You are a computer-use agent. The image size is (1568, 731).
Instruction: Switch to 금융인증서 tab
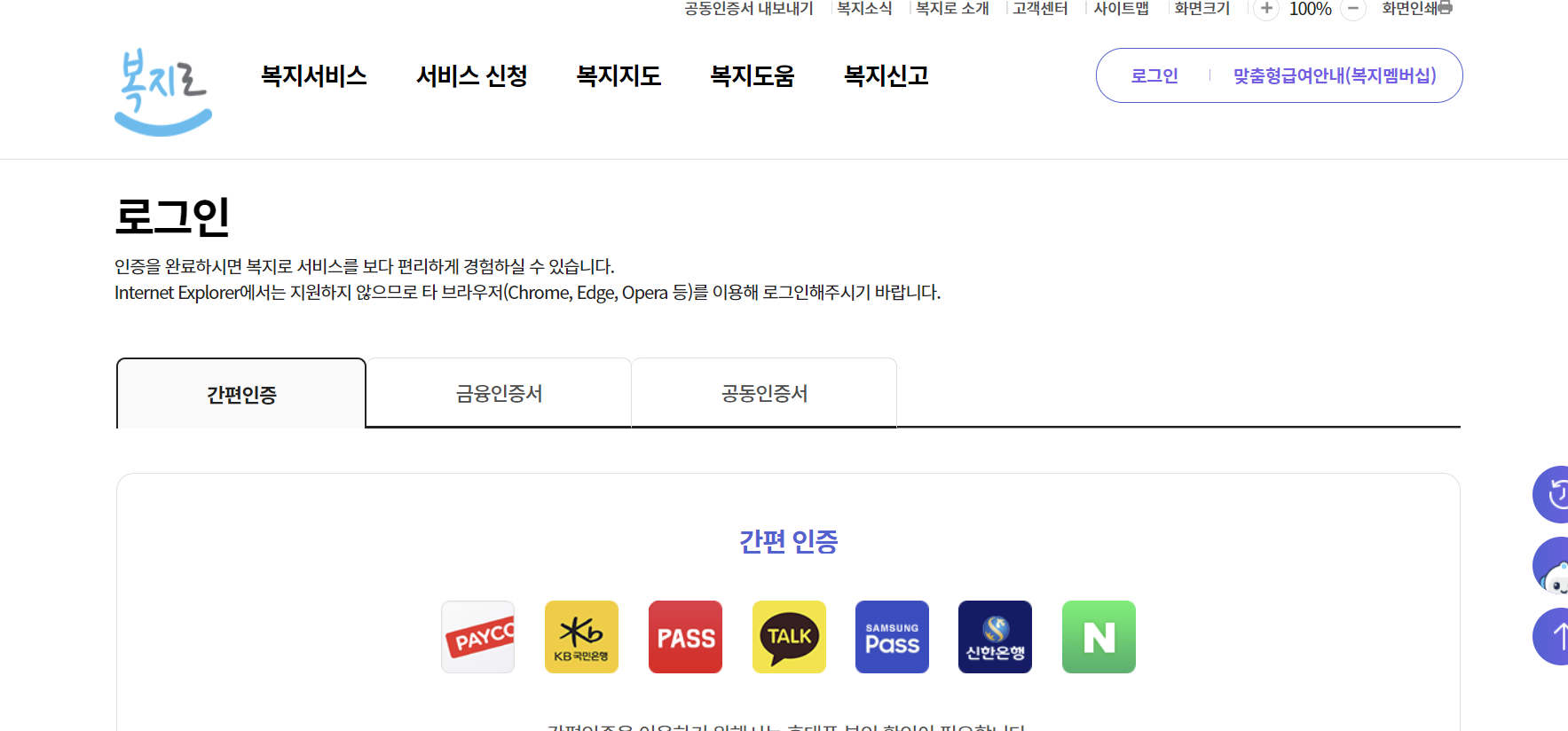click(x=499, y=393)
